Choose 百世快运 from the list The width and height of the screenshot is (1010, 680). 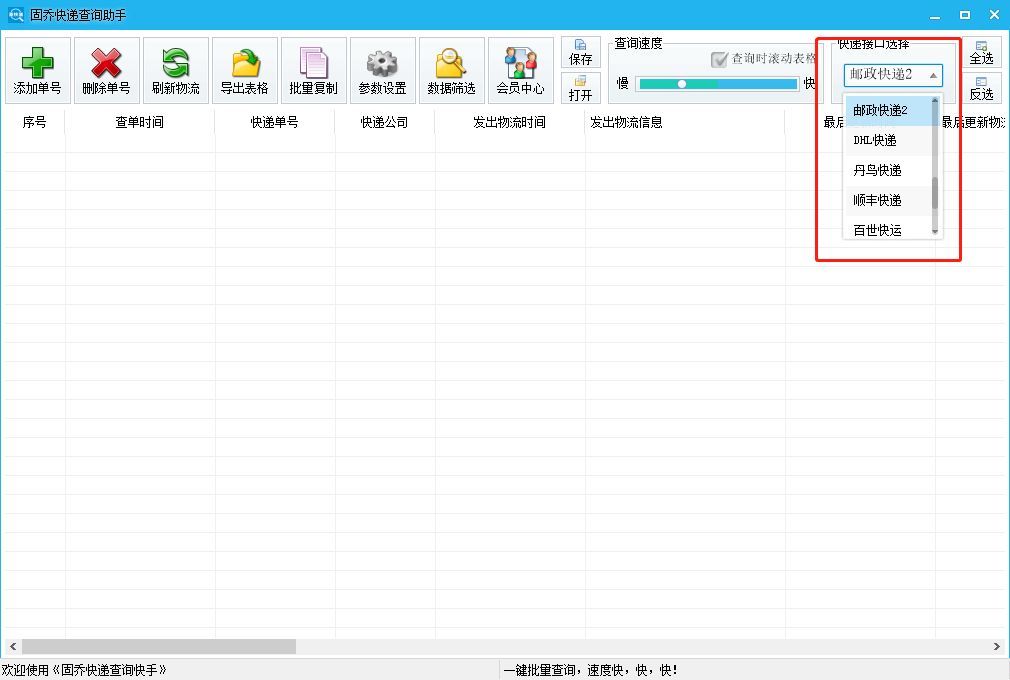tap(889, 229)
